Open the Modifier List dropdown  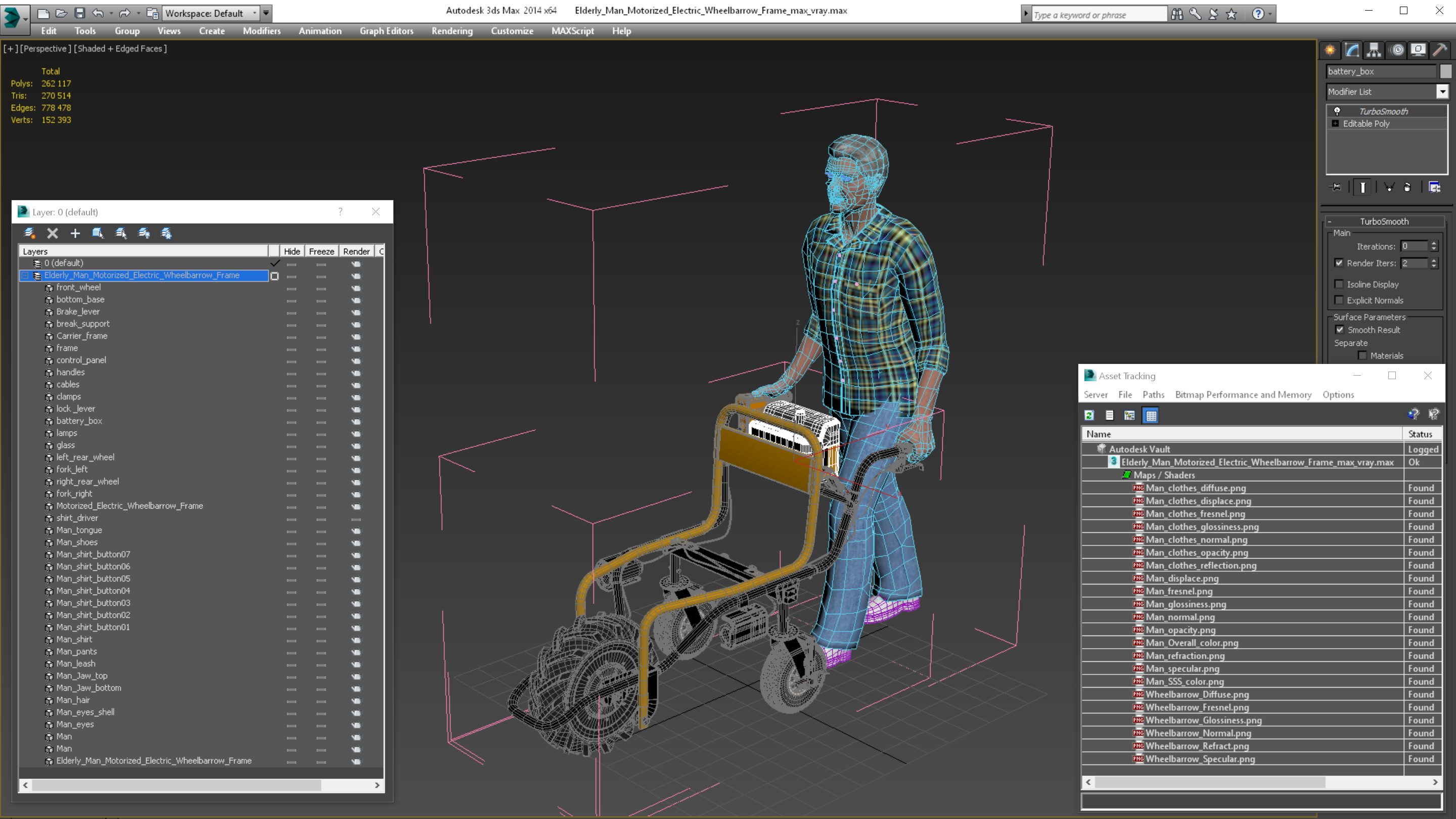[1442, 92]
